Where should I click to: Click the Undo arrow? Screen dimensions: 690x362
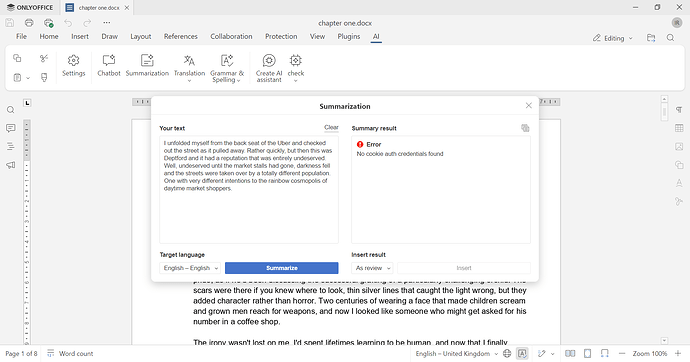click(68, 23)
